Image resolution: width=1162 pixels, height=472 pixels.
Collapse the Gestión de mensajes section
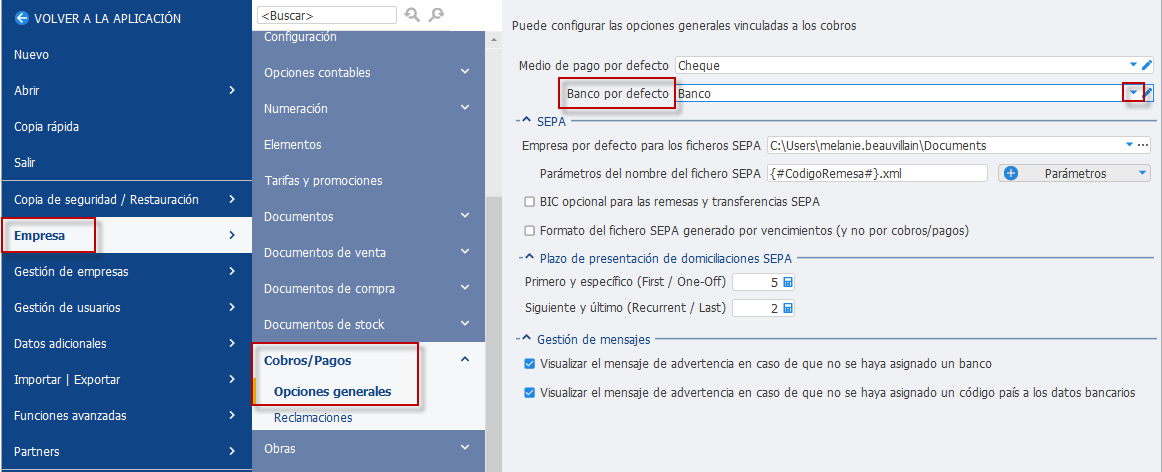point(525,339)
